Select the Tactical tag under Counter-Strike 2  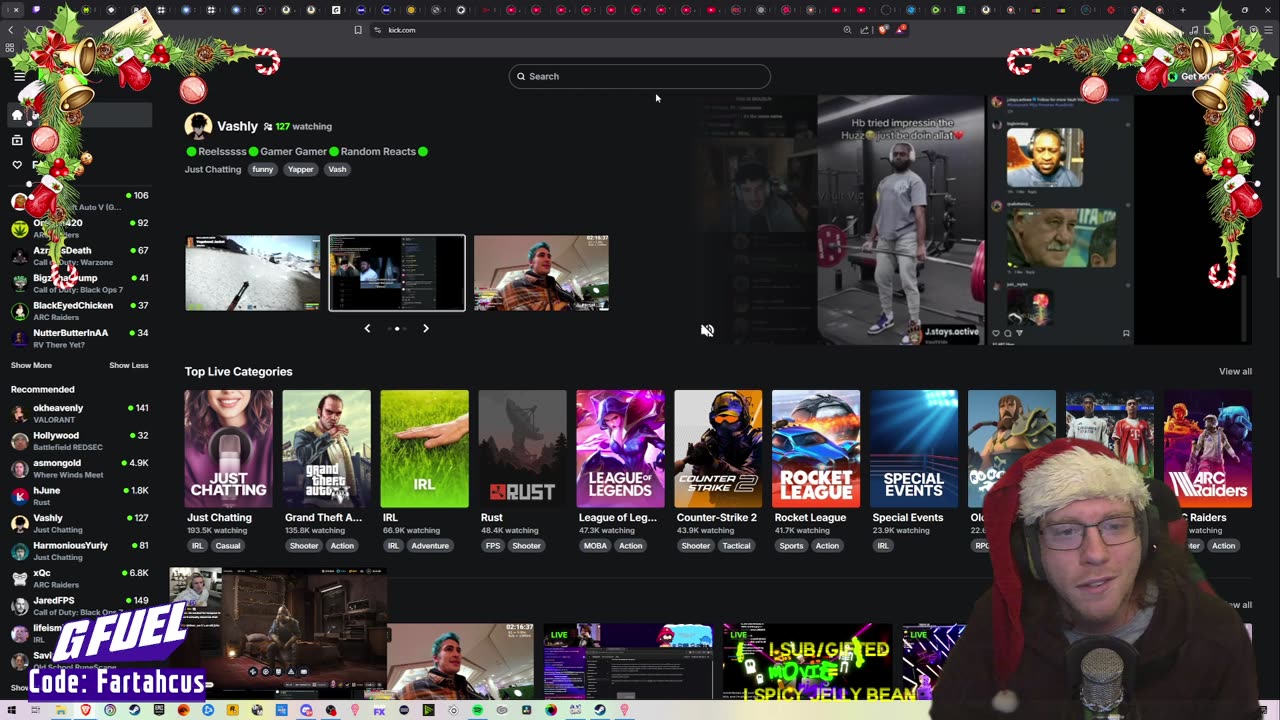tap(736, 546)
